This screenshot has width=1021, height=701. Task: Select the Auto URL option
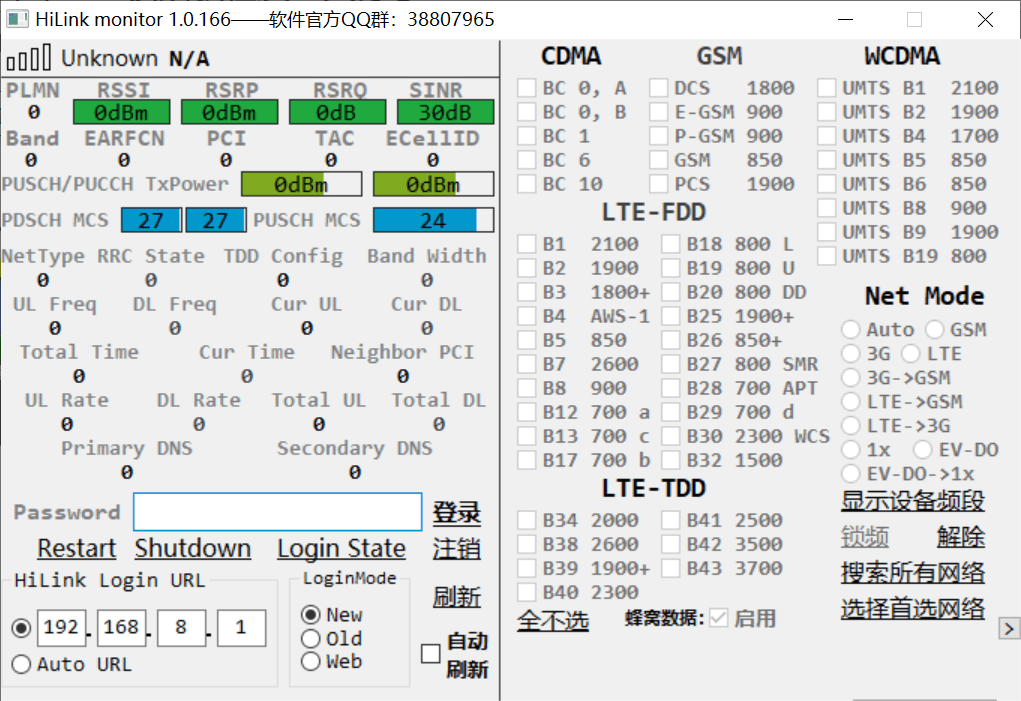point(20,663)
